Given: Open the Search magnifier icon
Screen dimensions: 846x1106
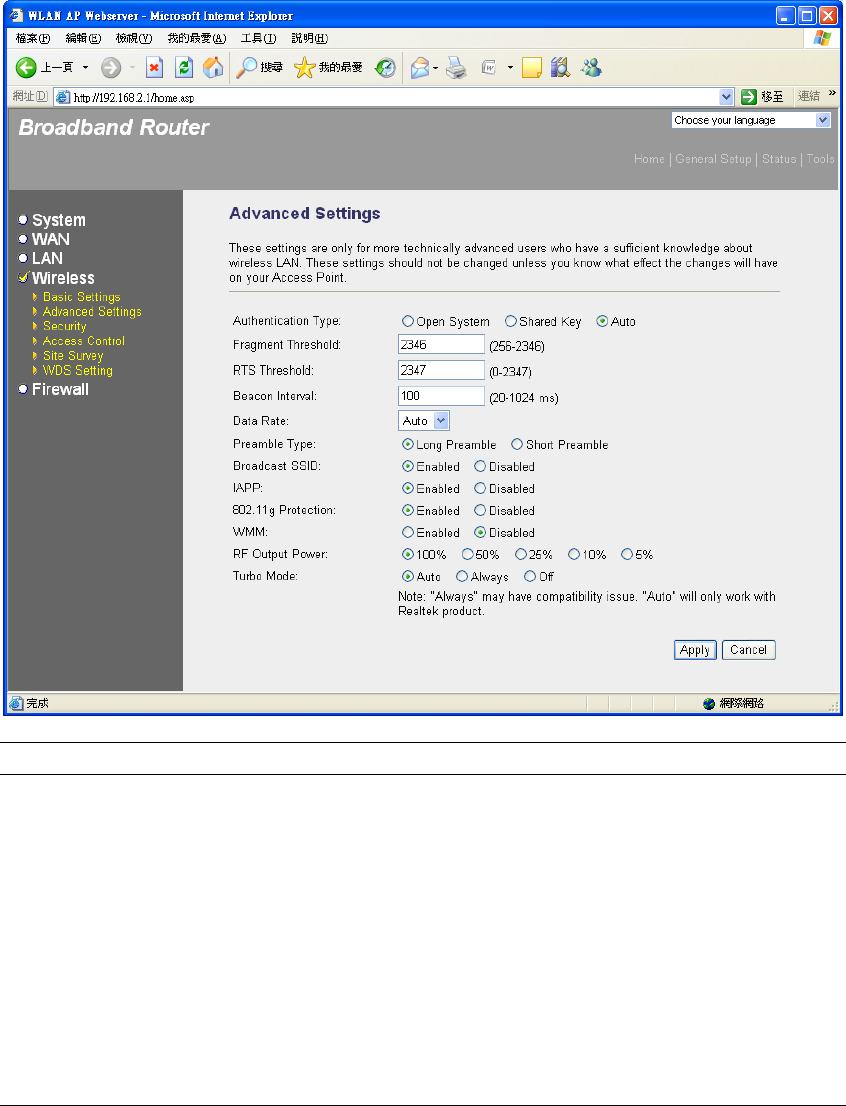Looking at the screenshot, I should (x=246, y=68).
